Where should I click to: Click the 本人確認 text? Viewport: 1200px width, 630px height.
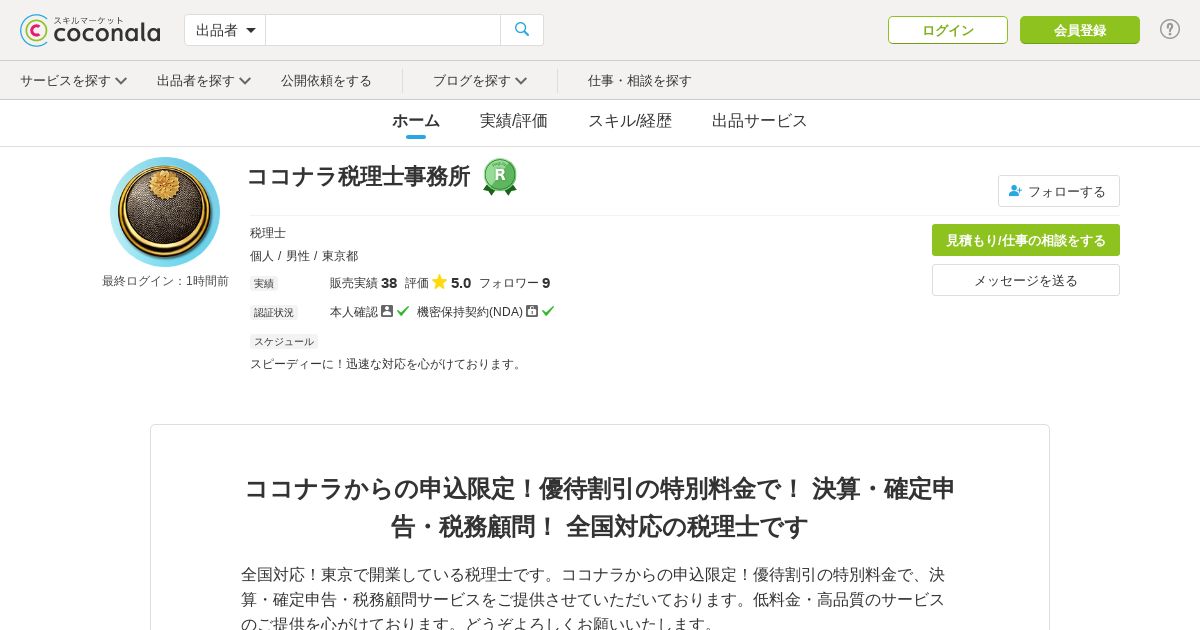coord(354,312)
